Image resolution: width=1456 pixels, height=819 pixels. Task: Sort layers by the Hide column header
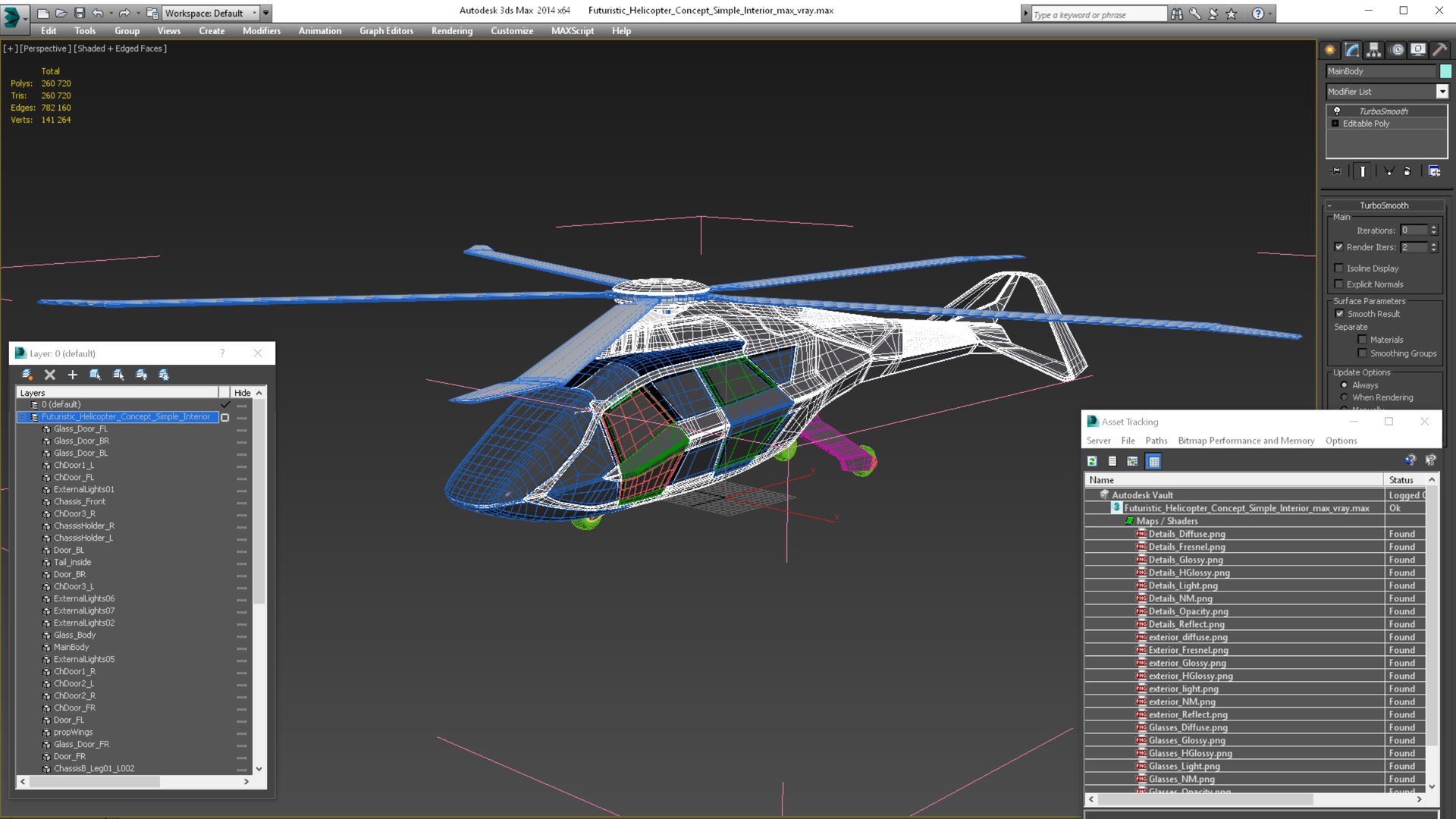click(x=243, y=393)
